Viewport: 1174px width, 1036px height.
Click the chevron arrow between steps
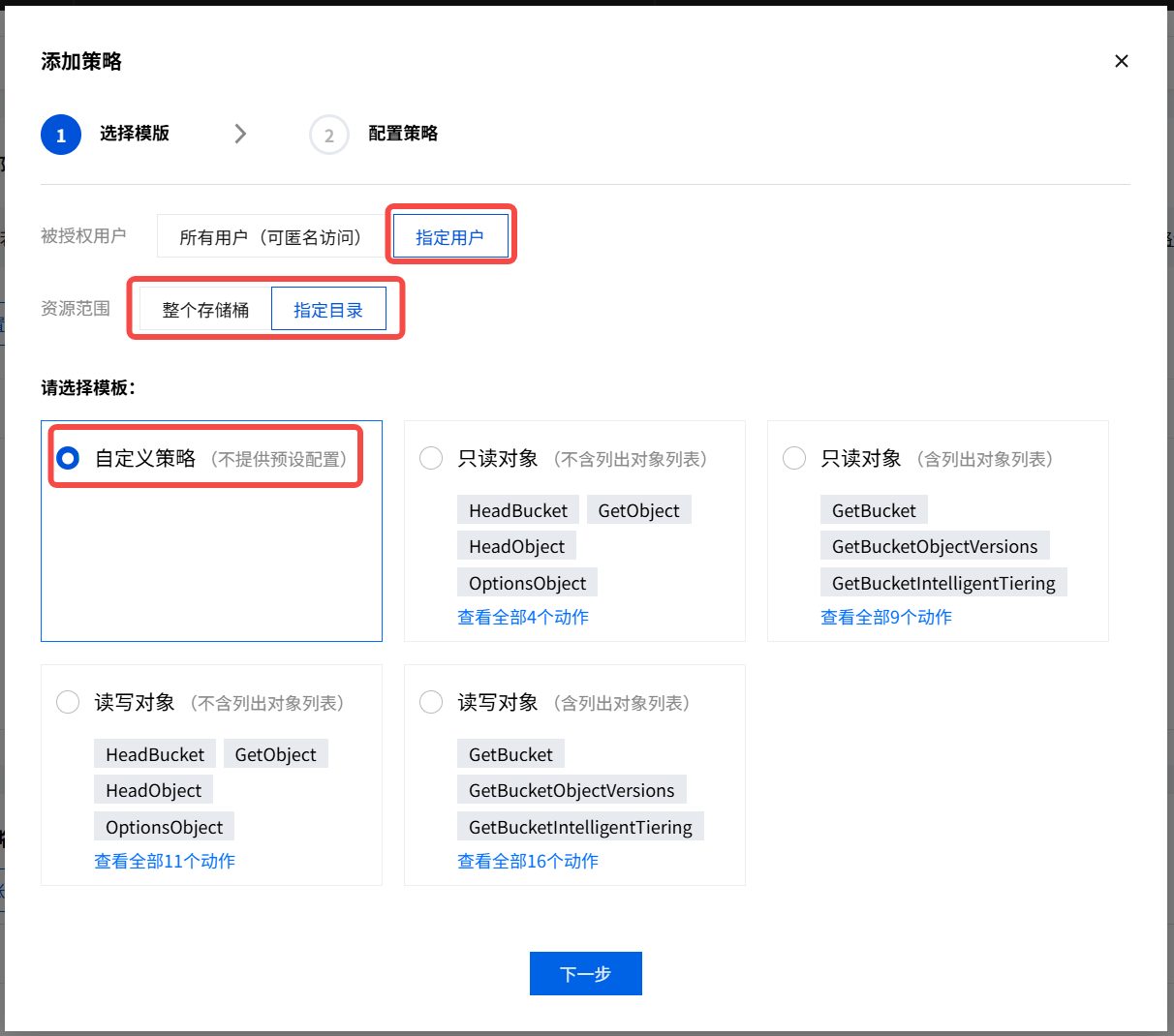coord(240,134)
